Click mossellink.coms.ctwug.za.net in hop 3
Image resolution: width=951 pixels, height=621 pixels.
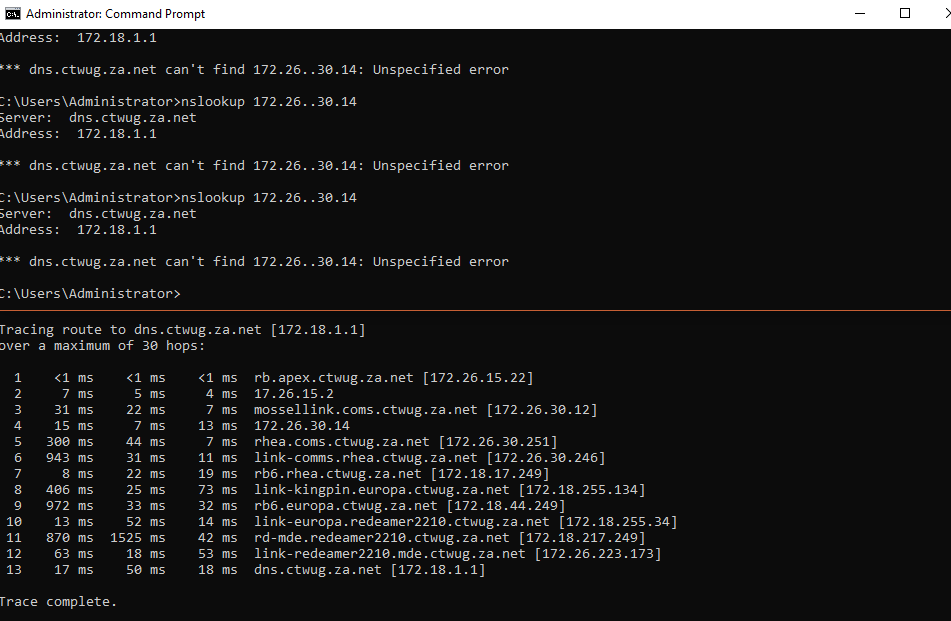pos(366,410)
